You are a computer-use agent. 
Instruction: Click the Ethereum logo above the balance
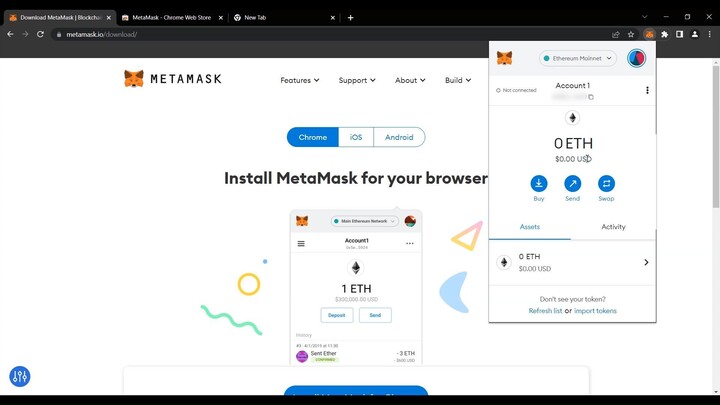tap(573, 118)
